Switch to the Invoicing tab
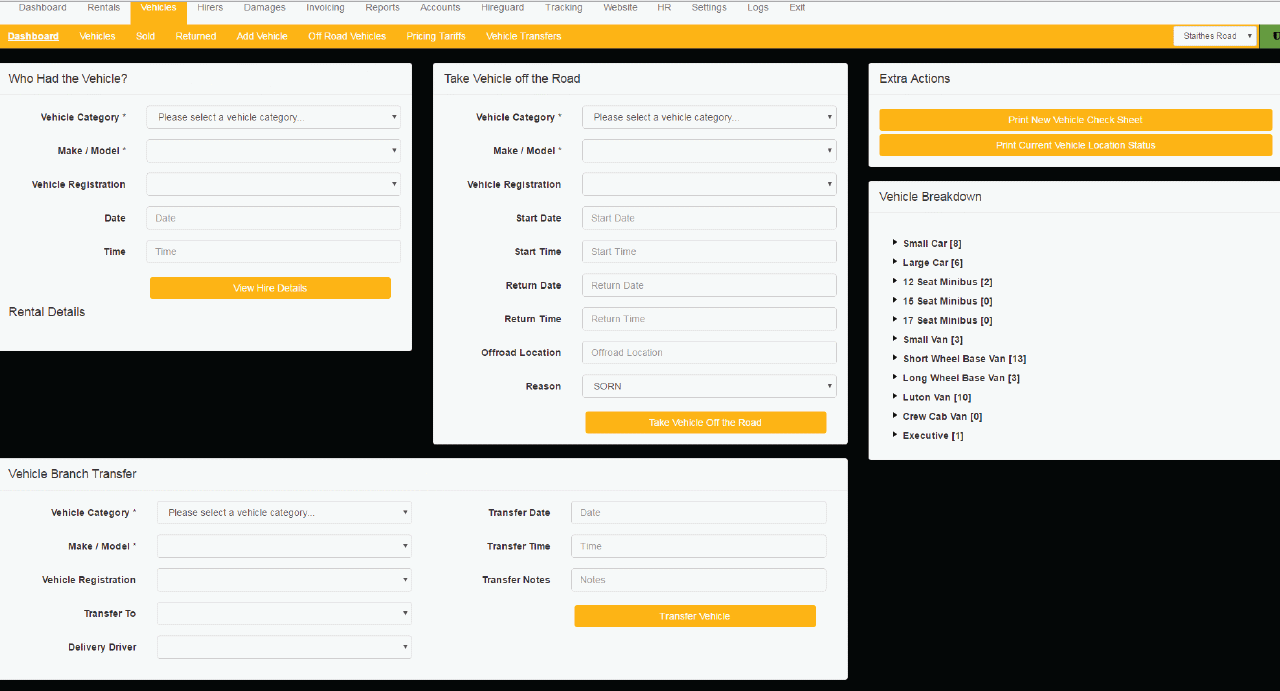Viewport: 1280px width, 691px height. (325, 8)
